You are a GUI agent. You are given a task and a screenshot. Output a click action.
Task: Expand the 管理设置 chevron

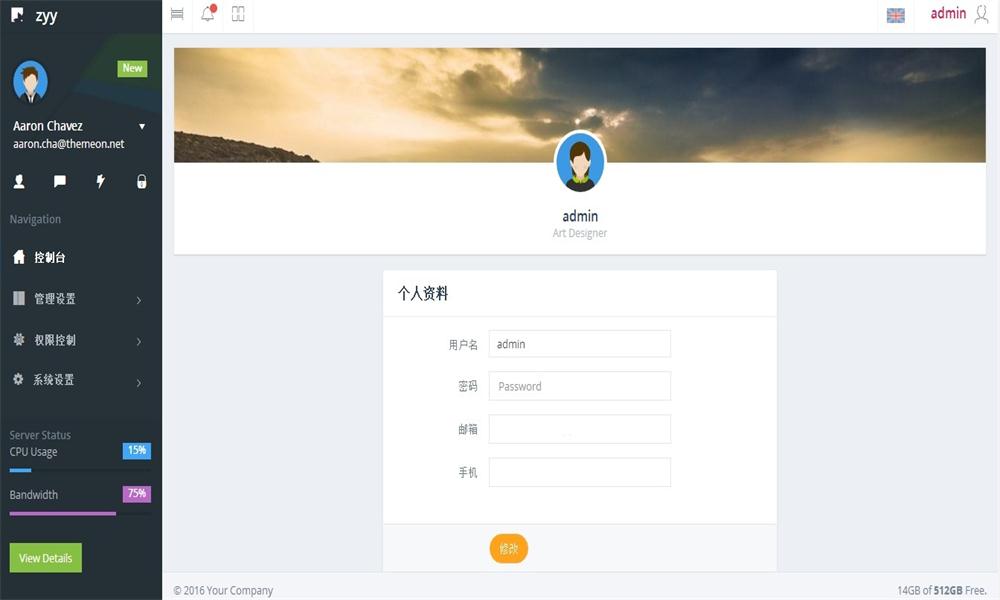tap(139, 300)
